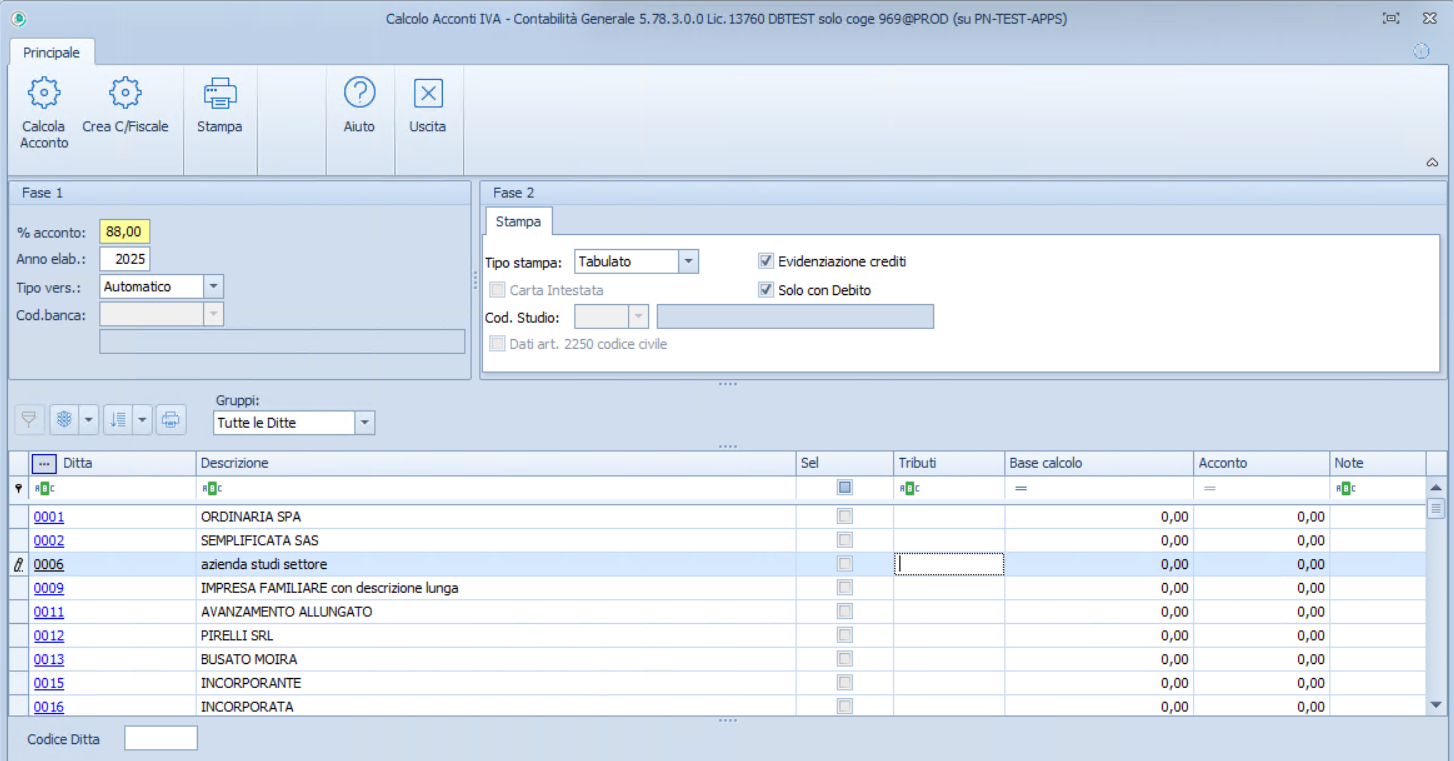Click the ellipsis button in Ditta header
This screenshot has height=761, width=1454.
[44, 464]
